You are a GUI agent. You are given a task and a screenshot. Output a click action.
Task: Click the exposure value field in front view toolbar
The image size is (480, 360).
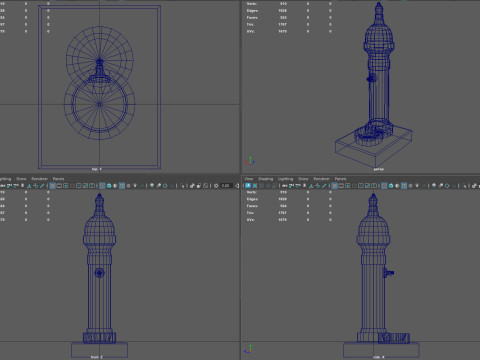pyautogui.click(x=226, y=186)
